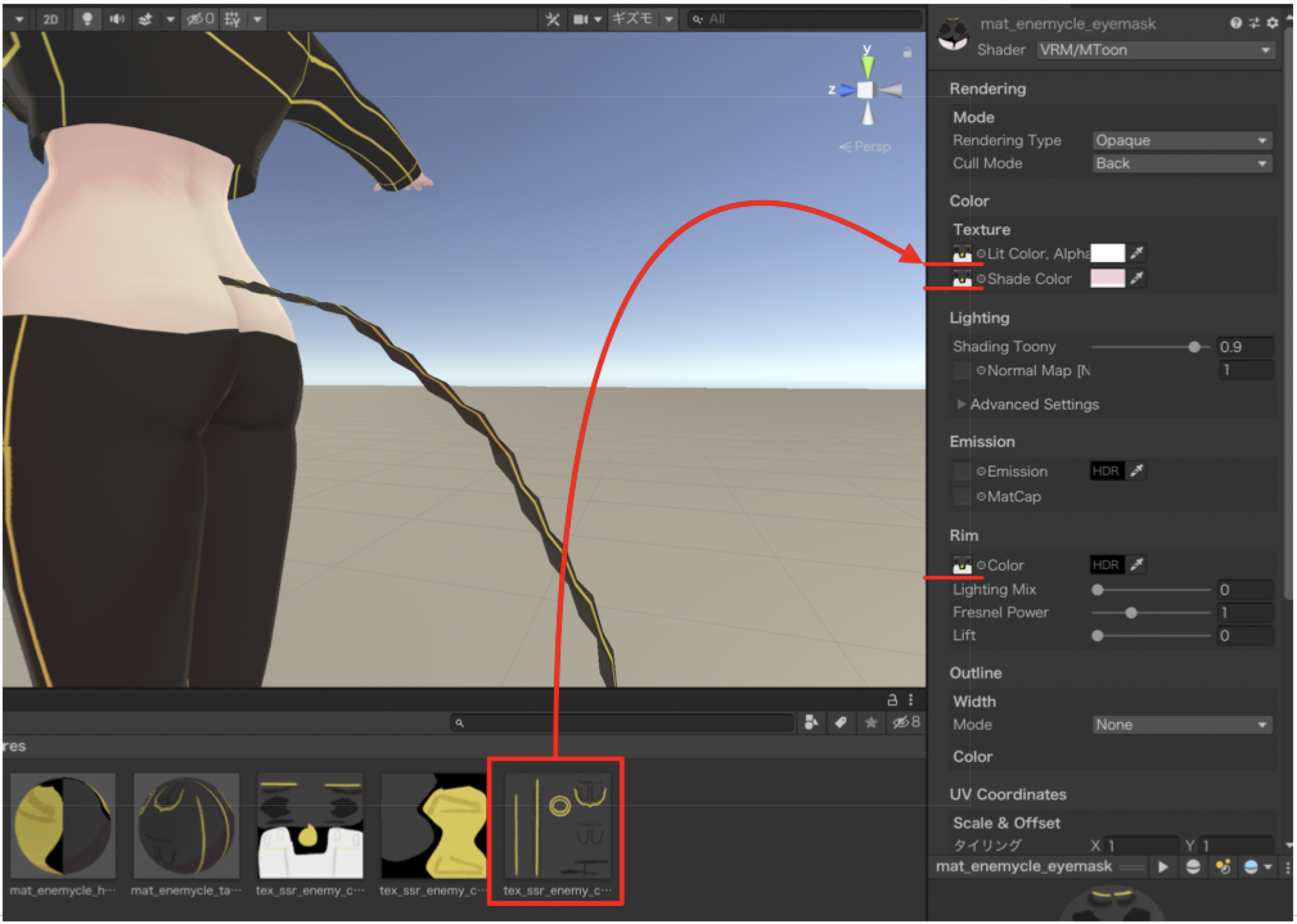Open Outline Width Mode None dropdown
The width and height of the screenshot is (1297, 924).
click(x=1182, y=725)
